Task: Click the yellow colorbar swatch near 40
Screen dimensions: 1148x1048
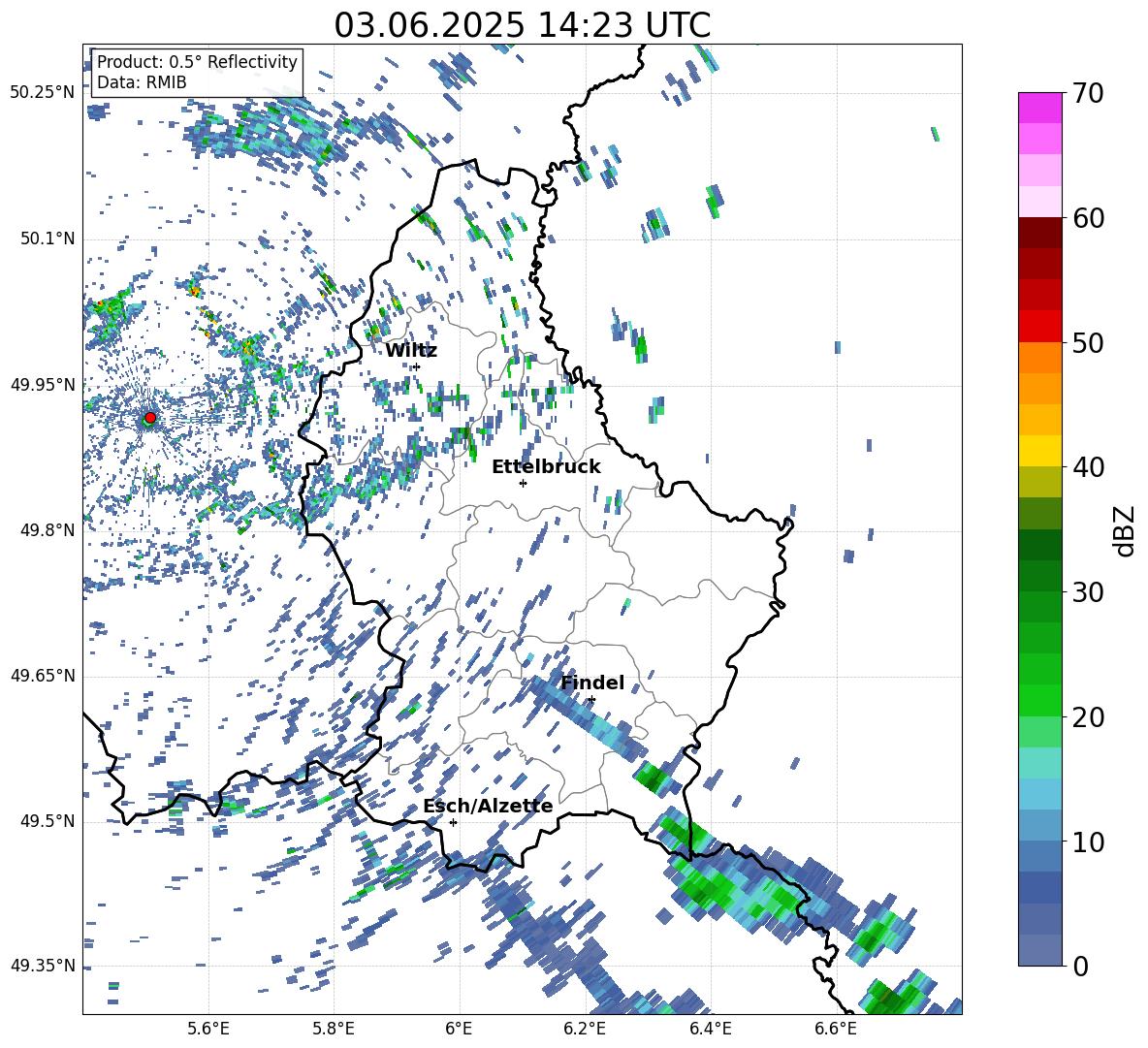Action: pyautogui.click(x=1039, y=451)
